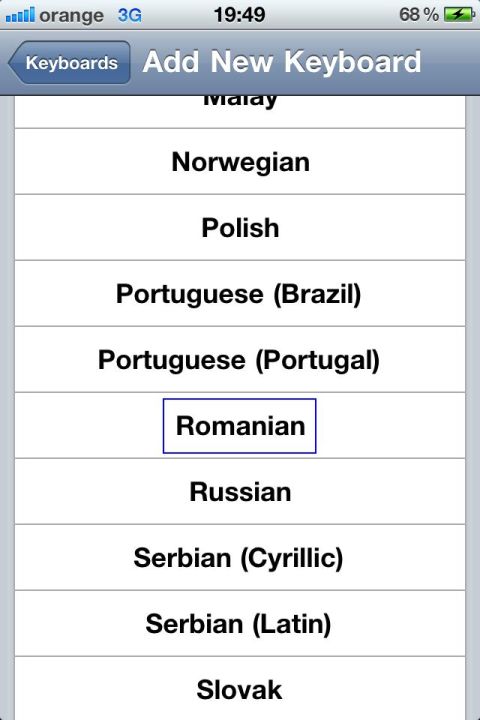Tap the 3G network indicator
This screenshot has height=720, width=480.
click(x=130, y=15)
